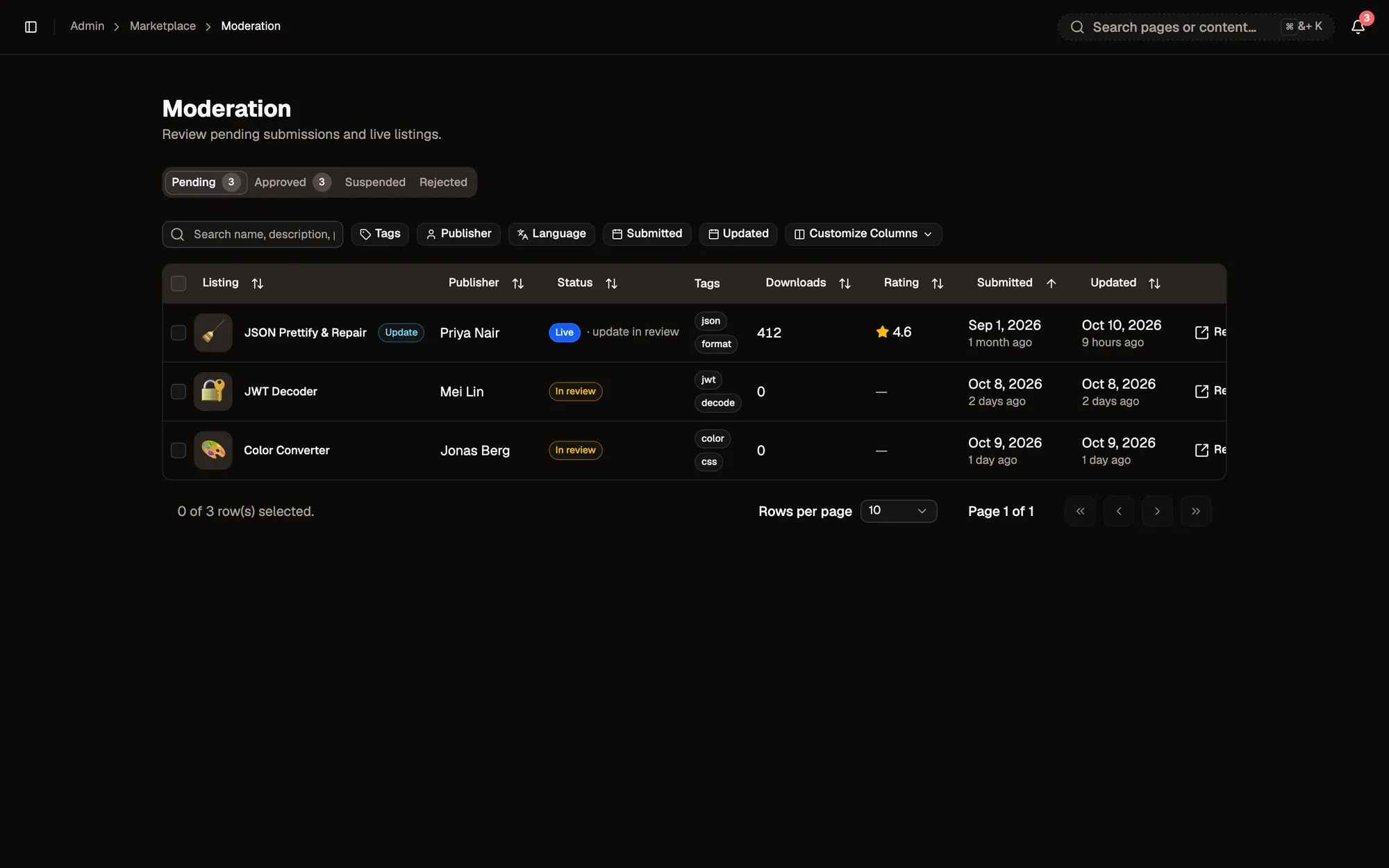Open JWT Decoder listing
The image size is (1389, 868).
pos(281,392)
